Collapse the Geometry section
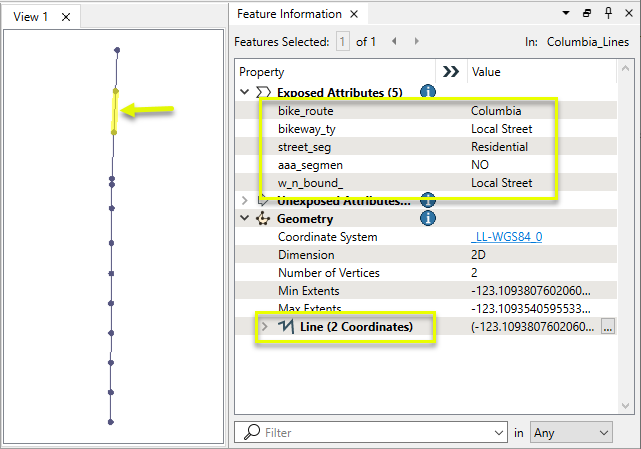The height and width of the screenshot is (449, 641). point(246,219)
